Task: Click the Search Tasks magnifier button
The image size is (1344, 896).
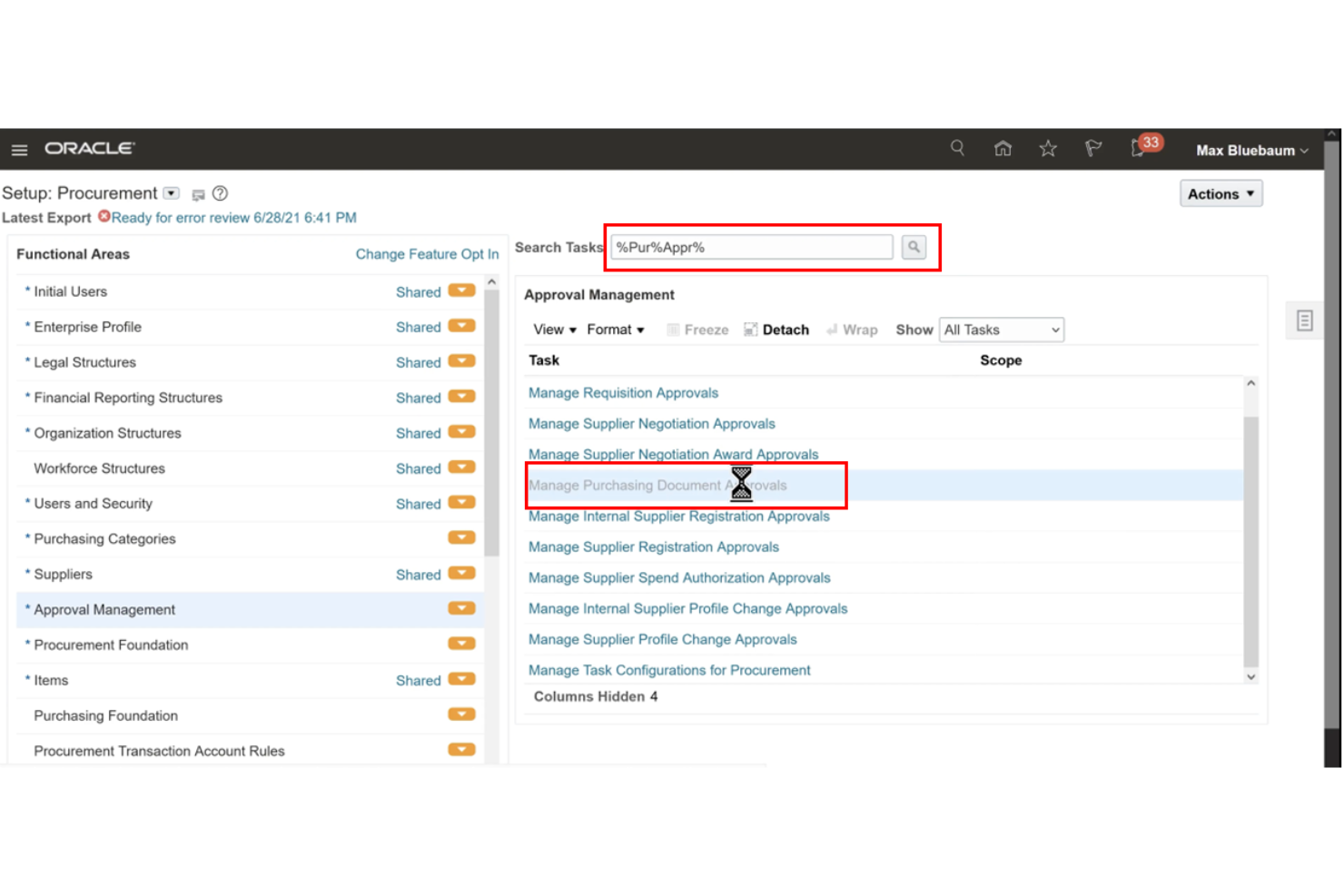Action: pyautogui.click(x=914, y=247)
